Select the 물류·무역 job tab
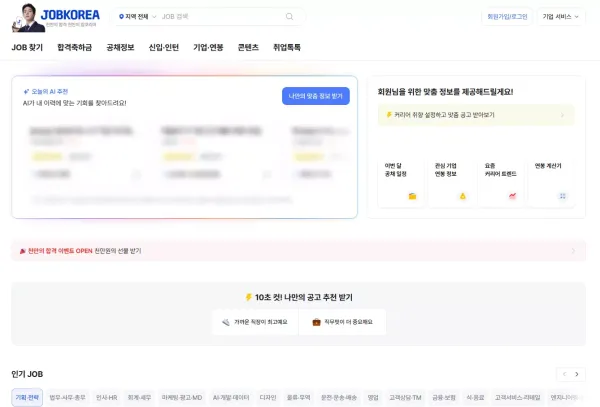The width and height of the screenshot is (600, 407). tap(298, 397)
